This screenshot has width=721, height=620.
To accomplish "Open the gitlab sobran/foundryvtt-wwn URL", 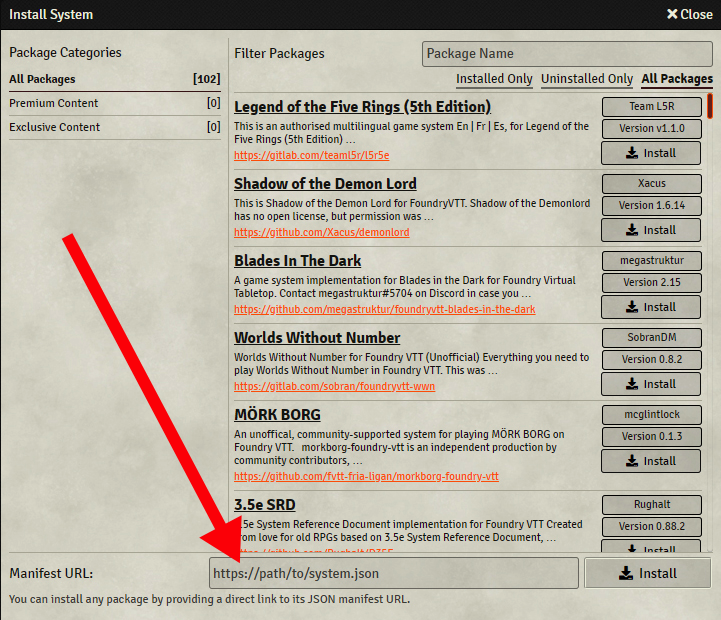I will (x=334, y=386).
